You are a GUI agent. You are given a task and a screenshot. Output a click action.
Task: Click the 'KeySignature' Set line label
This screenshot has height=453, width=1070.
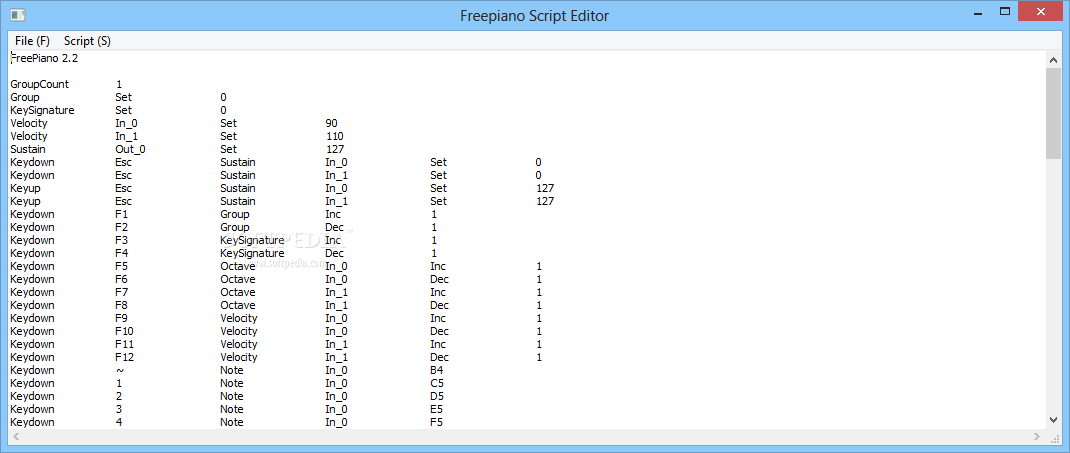tap(42, 111)
